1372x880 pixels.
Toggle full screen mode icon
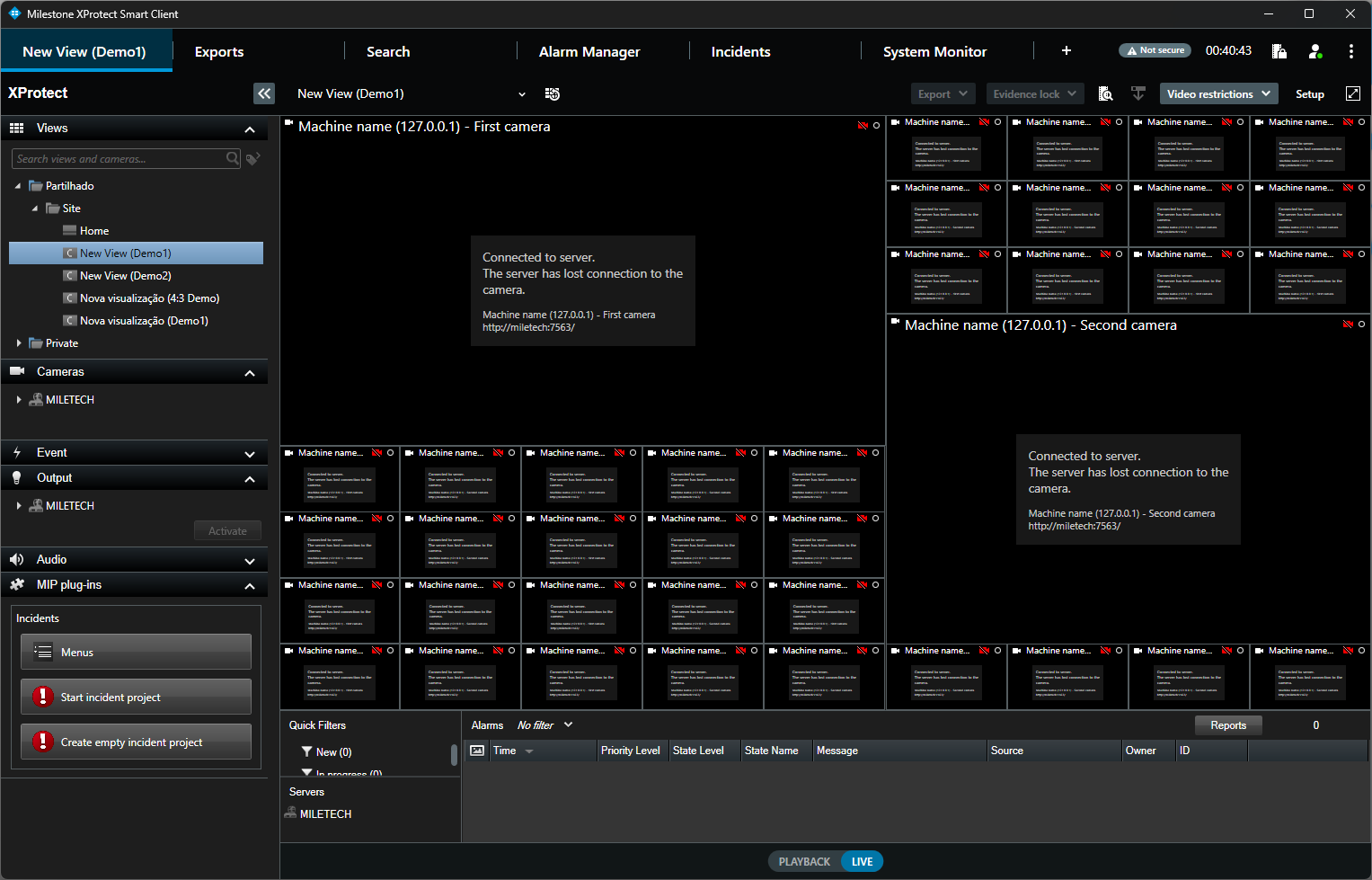pos(1353,93)
